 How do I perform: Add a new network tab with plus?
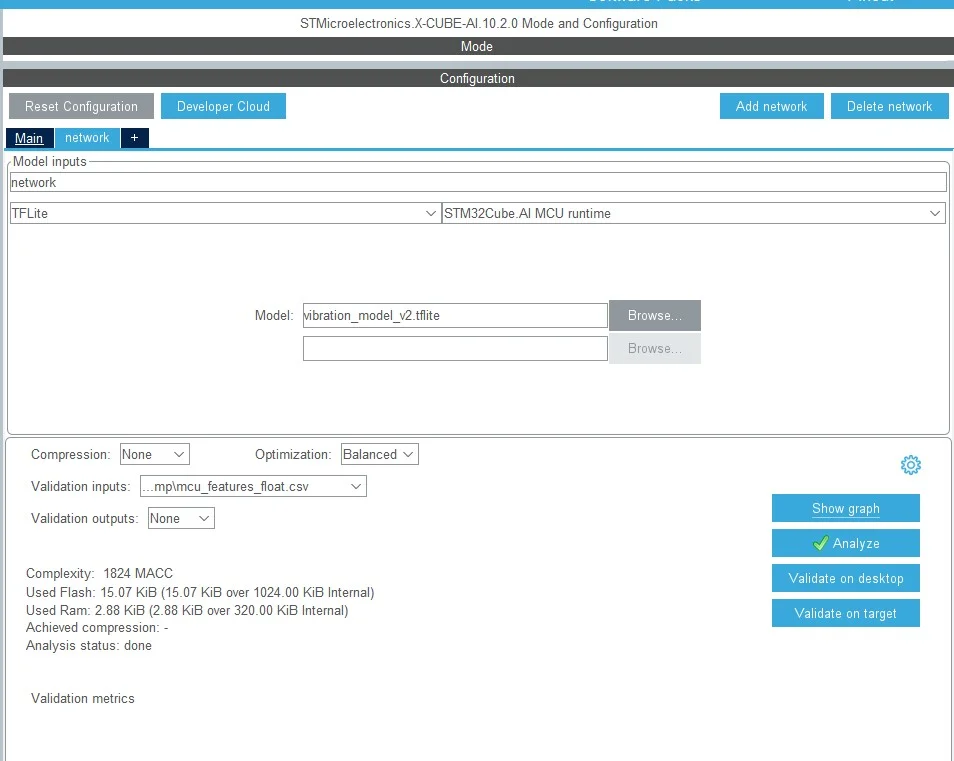134,137
